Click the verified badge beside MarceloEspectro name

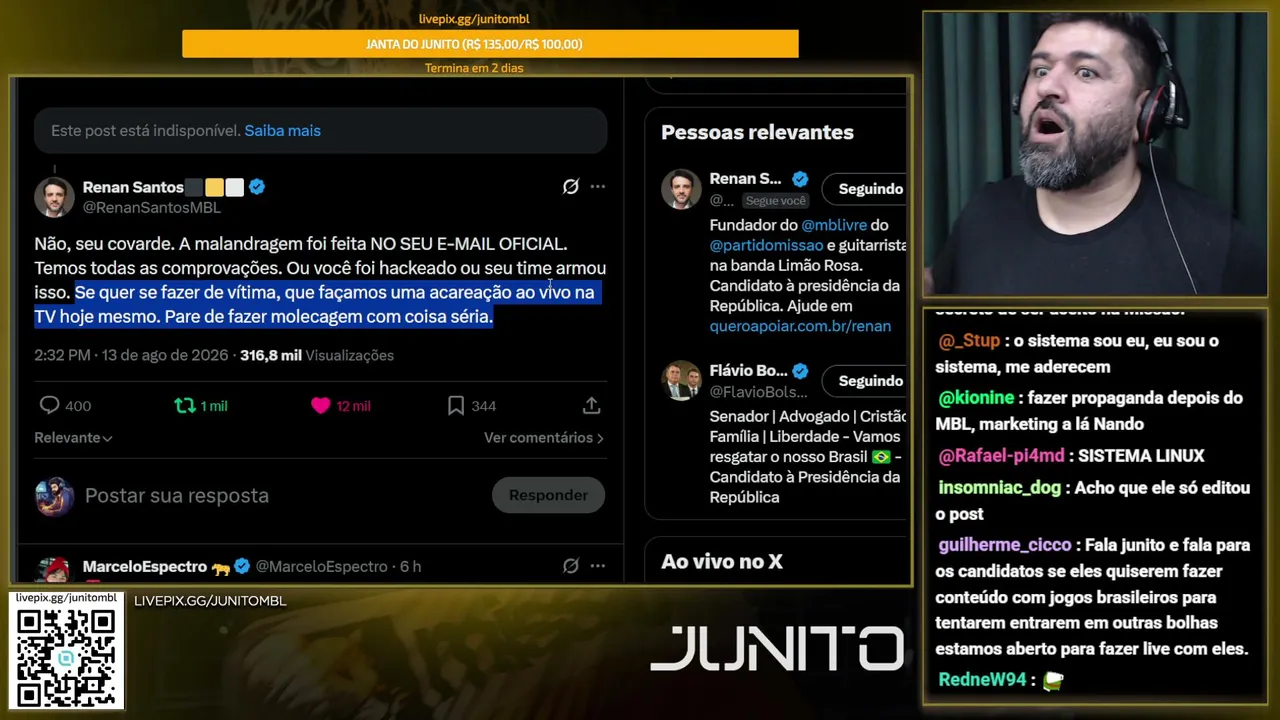pos(241,566)
